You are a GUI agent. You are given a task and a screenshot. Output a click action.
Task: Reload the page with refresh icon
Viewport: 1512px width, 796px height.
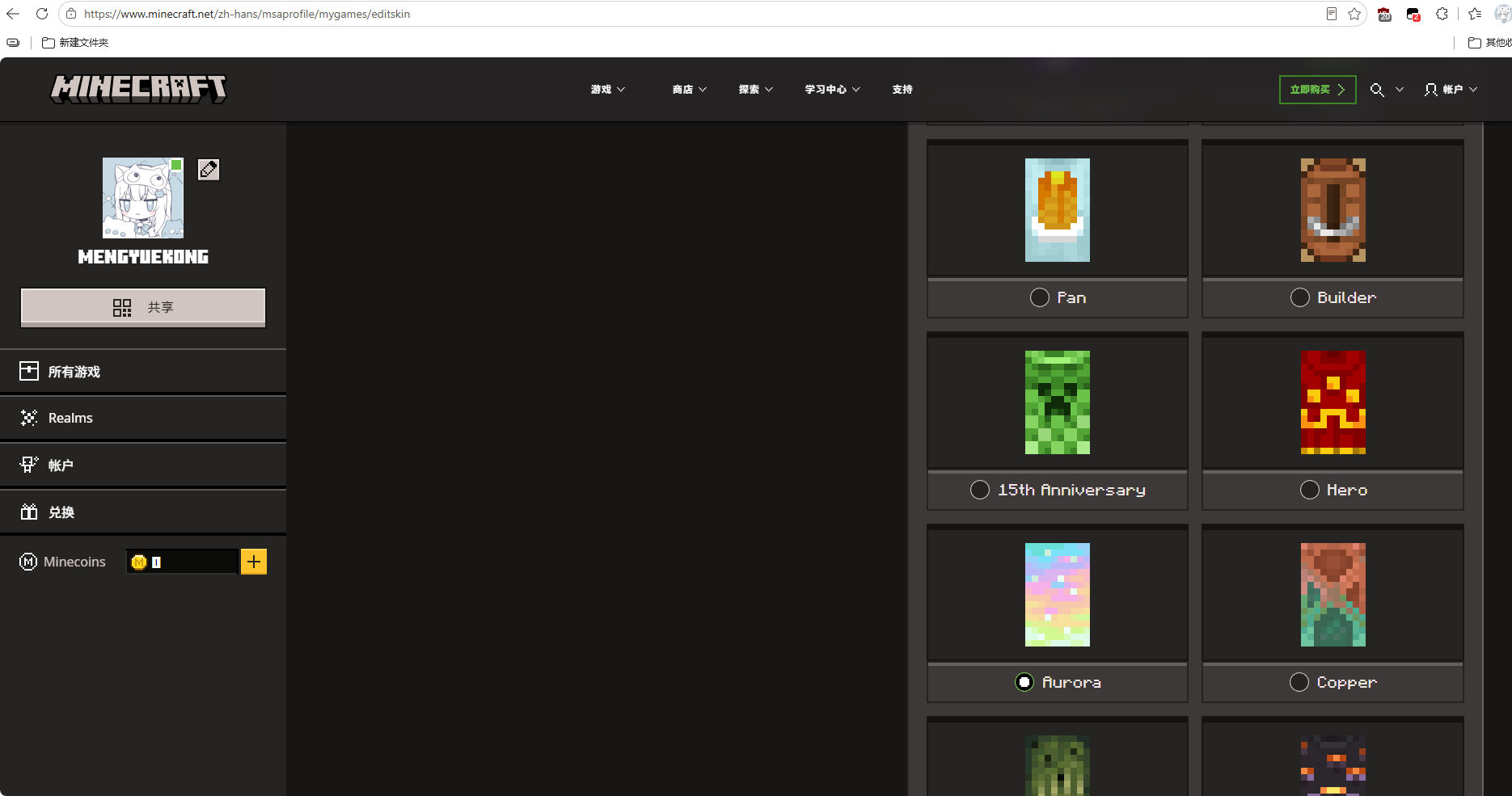pos(42,14)
